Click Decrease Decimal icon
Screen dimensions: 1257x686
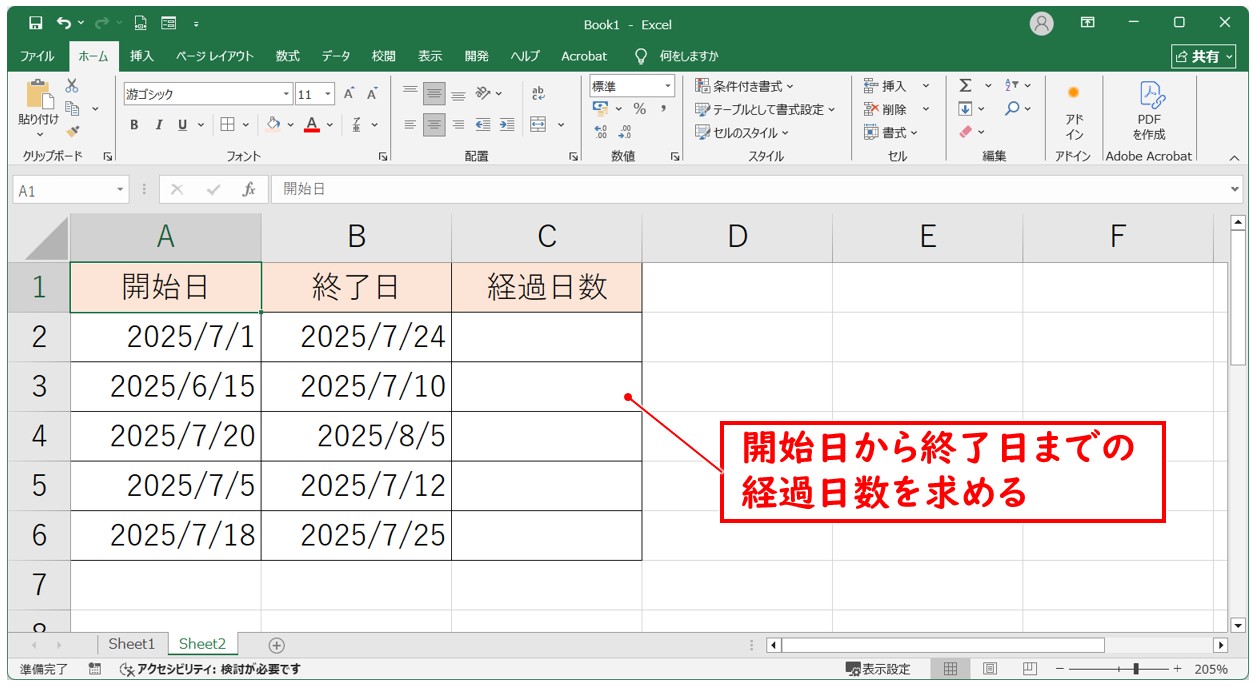pyautogui.click(x=625, y=131)
